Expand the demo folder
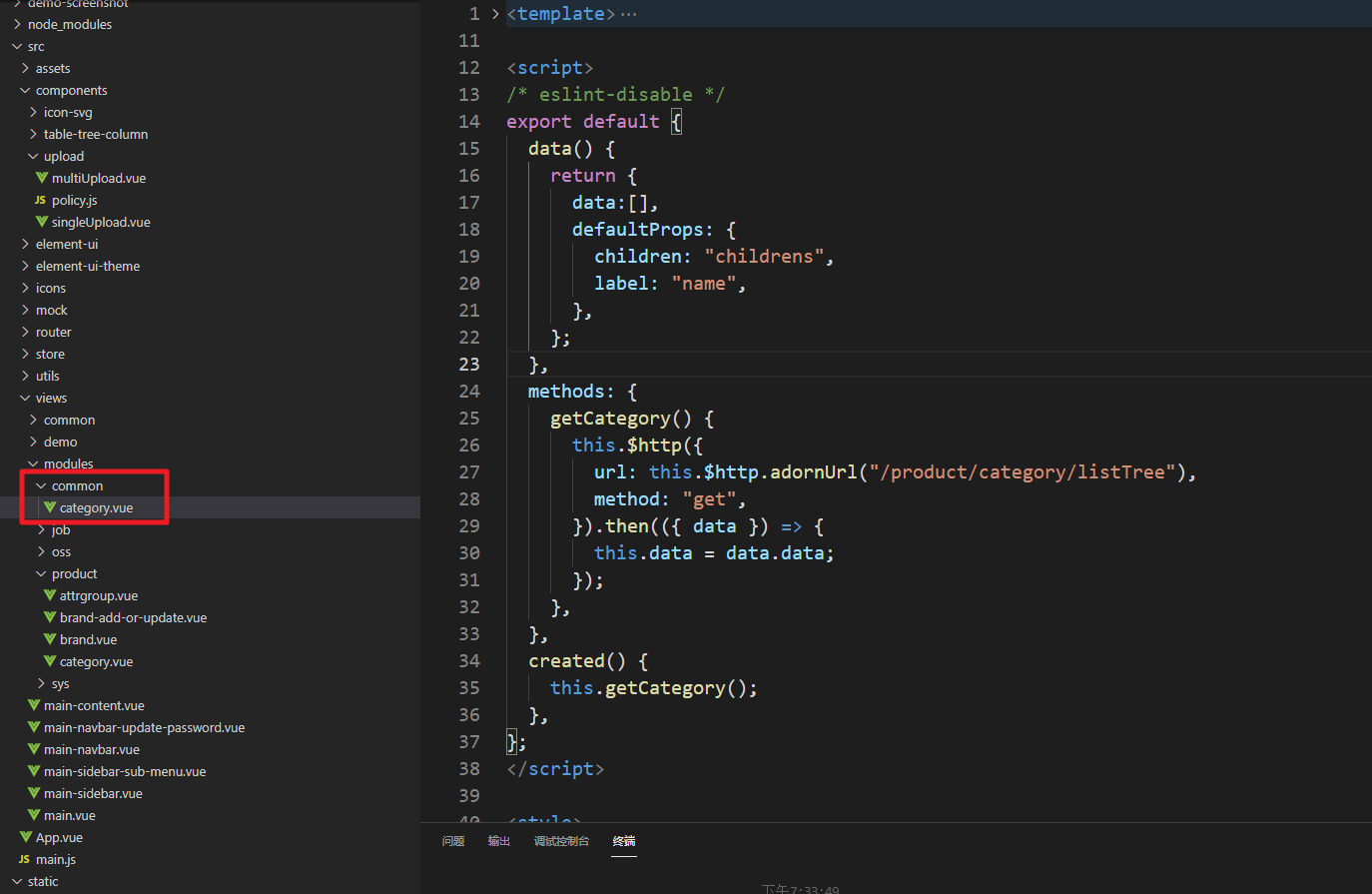 33,442
